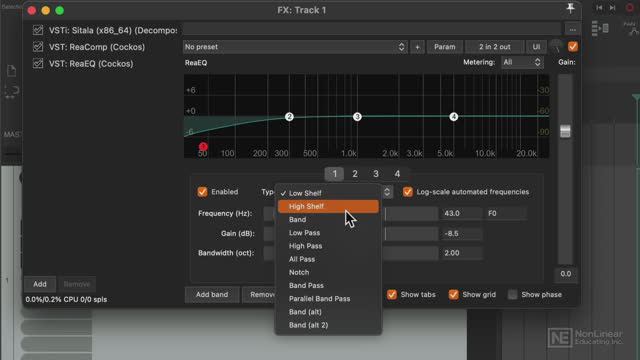Choose Low Shelf from the type menu
Screen dimensions: 640x360
pos(329,193)
